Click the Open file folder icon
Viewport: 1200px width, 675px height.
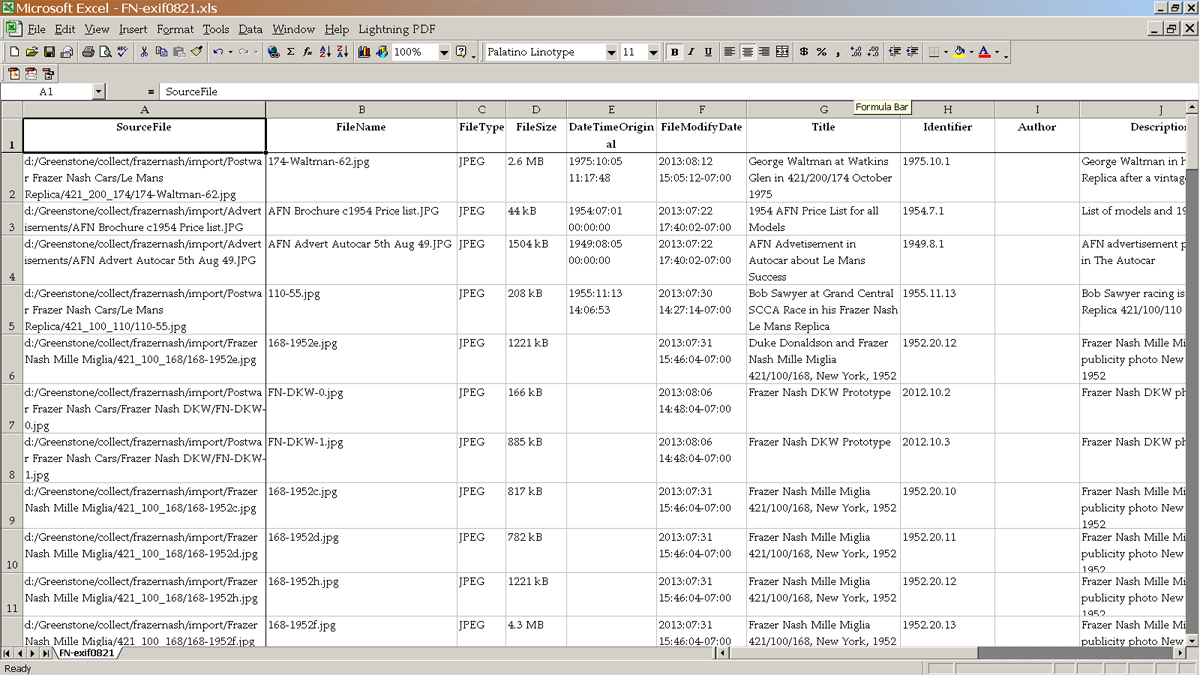[31, 52]
